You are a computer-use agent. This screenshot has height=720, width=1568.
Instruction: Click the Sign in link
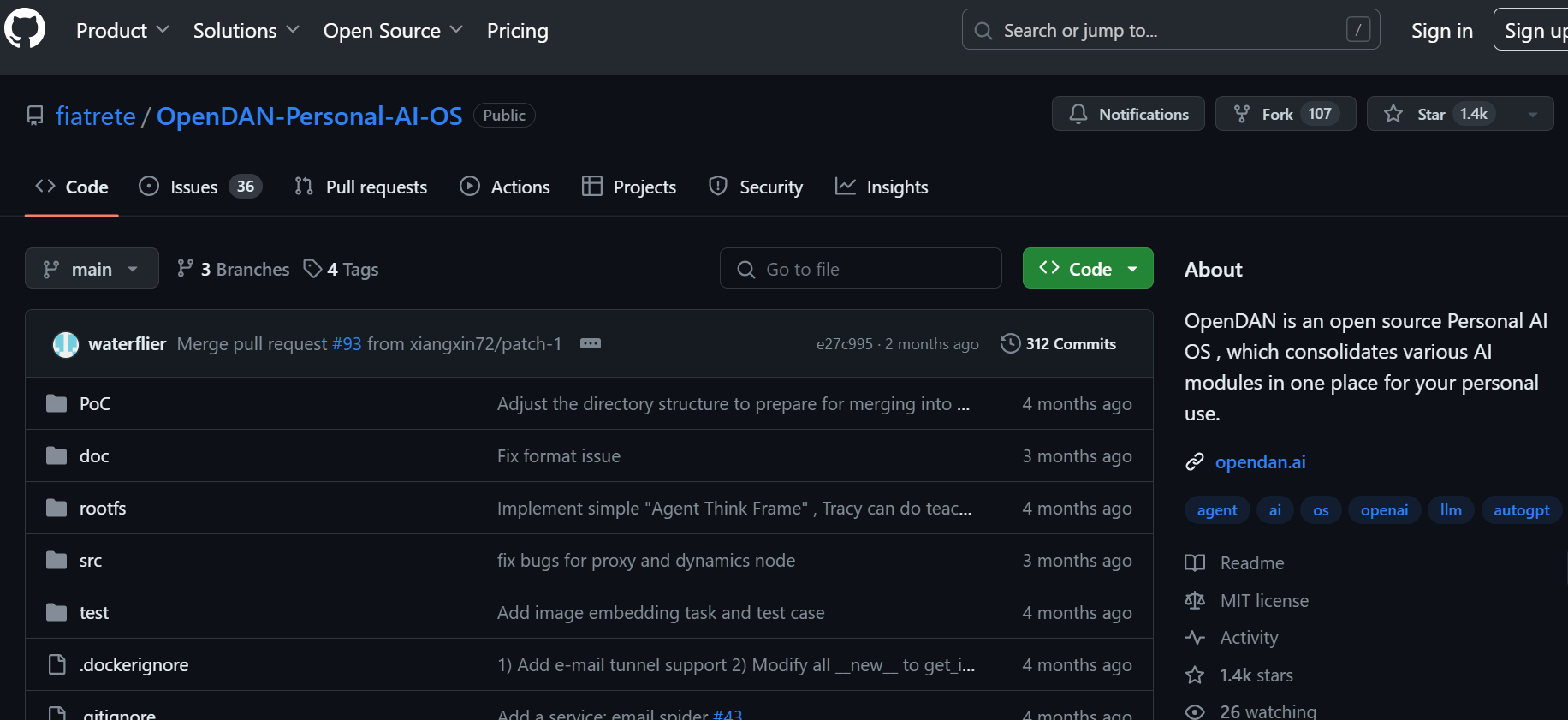[x=1442, y=31]
